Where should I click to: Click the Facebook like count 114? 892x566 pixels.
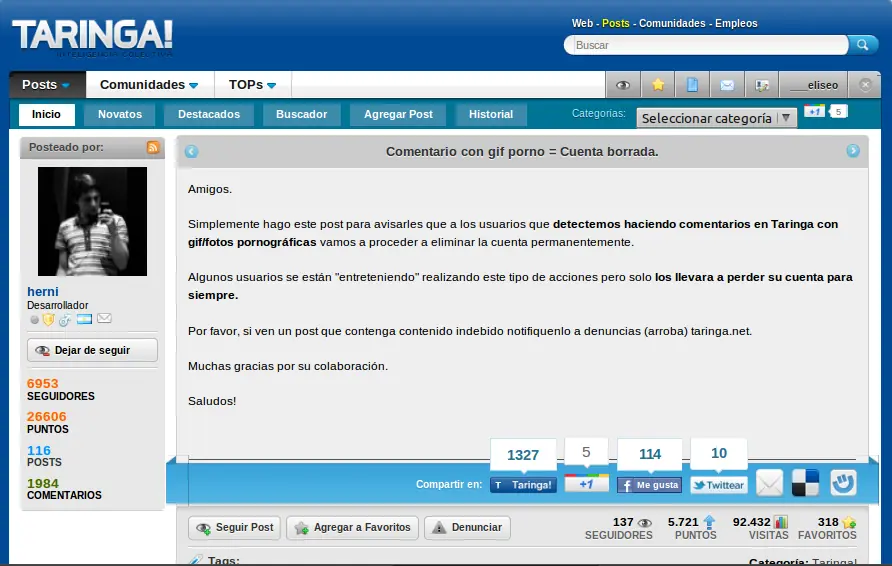650,454
